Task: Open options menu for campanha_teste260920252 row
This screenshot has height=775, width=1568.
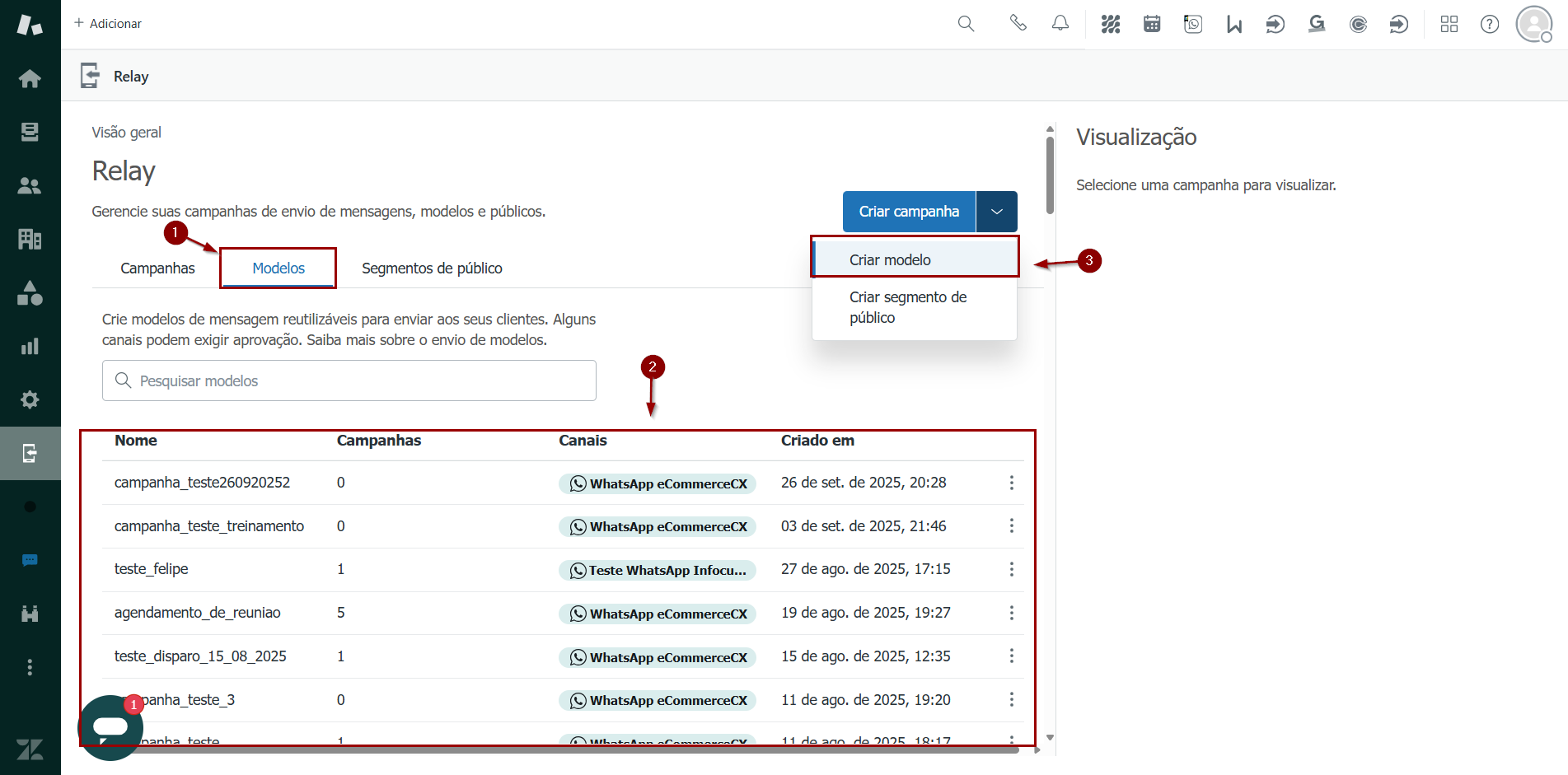Action: click(x=1012, y=483)
